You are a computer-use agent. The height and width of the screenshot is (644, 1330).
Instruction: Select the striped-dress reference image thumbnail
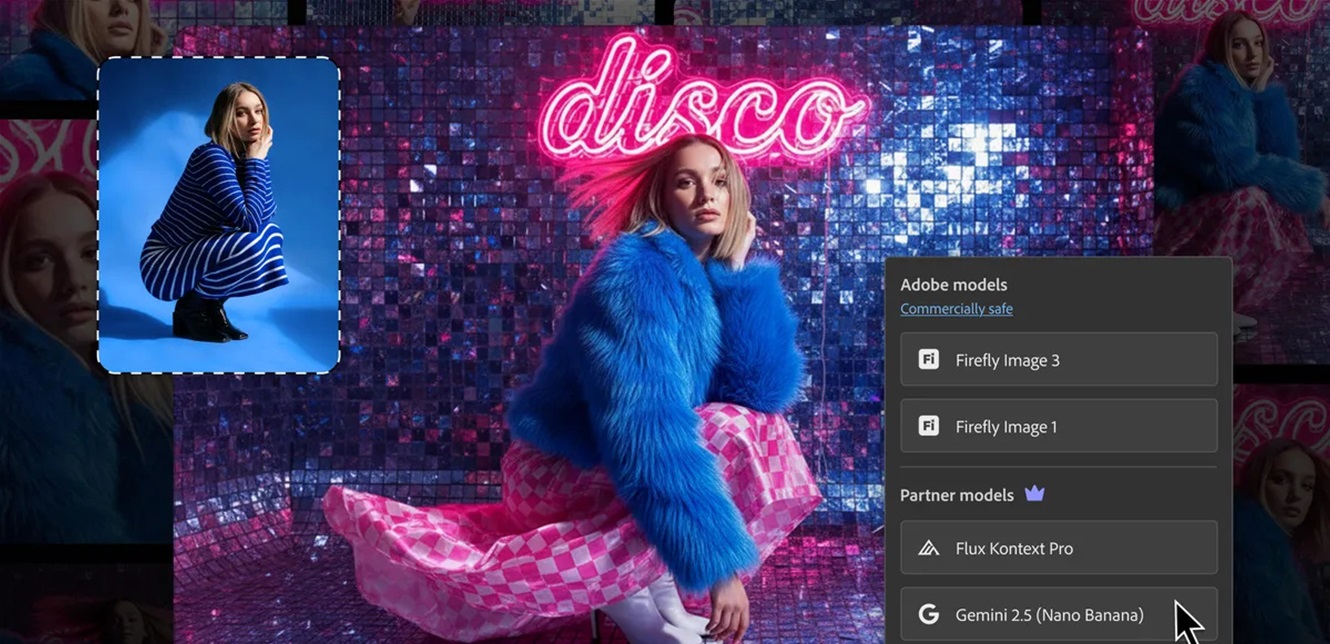(218, 215)
